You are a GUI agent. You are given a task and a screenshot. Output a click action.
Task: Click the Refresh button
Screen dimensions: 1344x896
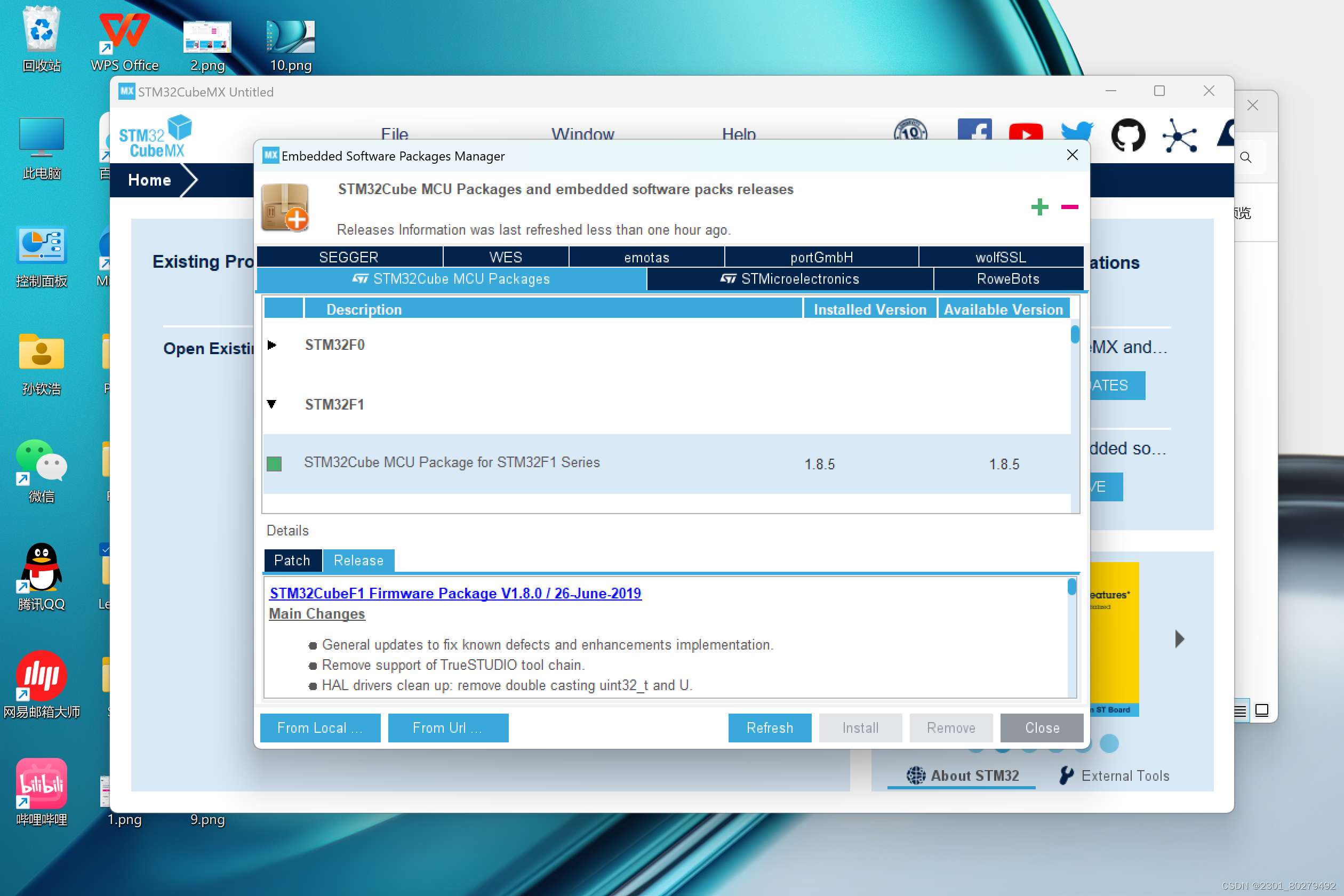(x=770, y=727)
